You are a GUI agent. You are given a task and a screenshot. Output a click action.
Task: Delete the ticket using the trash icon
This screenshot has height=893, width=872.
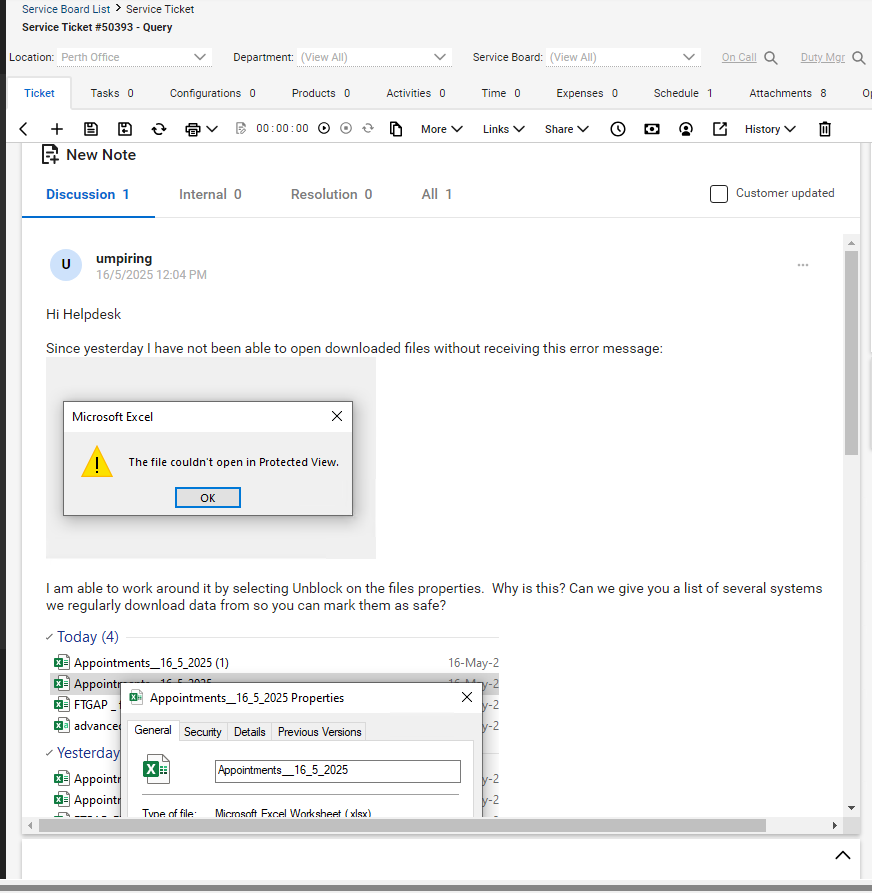point(825,129)
